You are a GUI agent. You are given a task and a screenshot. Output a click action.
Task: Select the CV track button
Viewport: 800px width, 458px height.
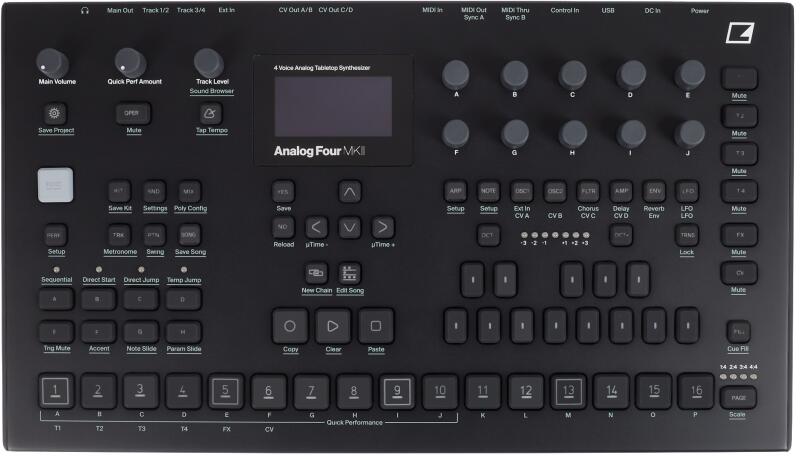tap(739, 273)
